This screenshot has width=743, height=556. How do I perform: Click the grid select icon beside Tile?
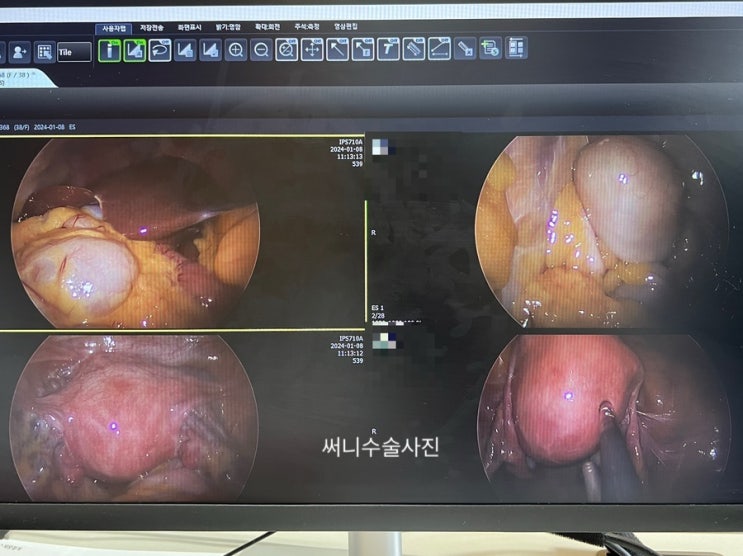(x=44, y=52)
